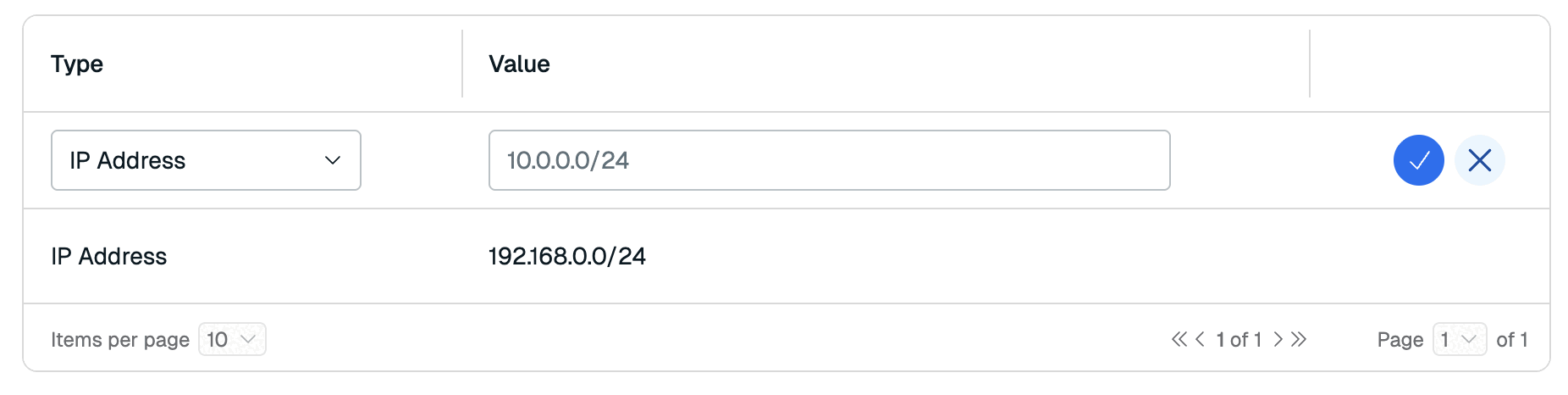Jump to last page with double-right arrows
Image resolution: width=1568 pixels, height=395 pixels.
click(1299, 340)
